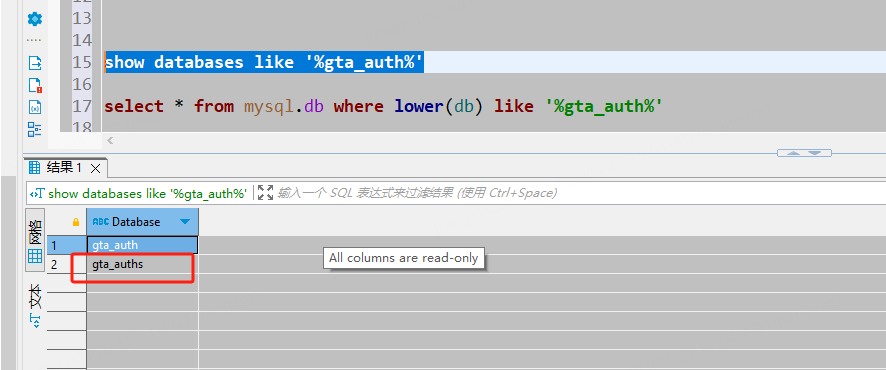Screen dimensions: 886x370
Task: Select the gta_auths cell in row 2
Action: click(142, 264)
